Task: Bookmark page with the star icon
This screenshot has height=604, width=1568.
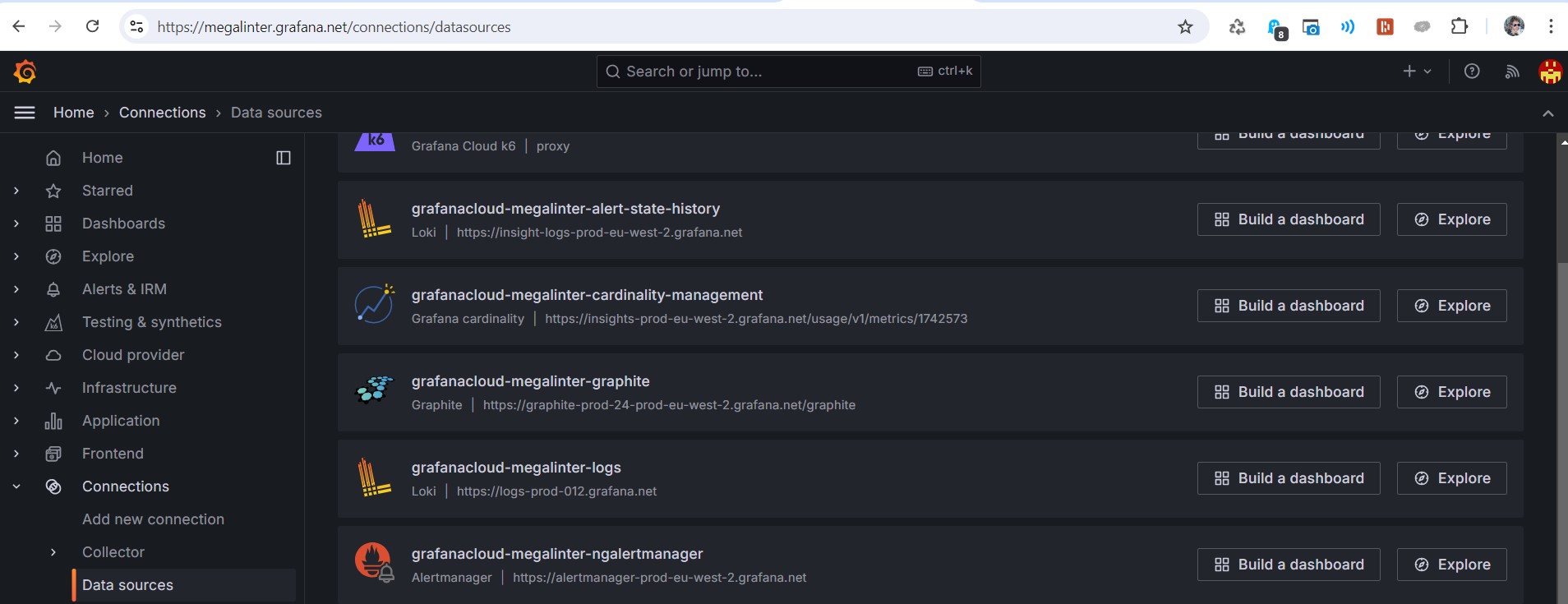Action: point(1185,27)
